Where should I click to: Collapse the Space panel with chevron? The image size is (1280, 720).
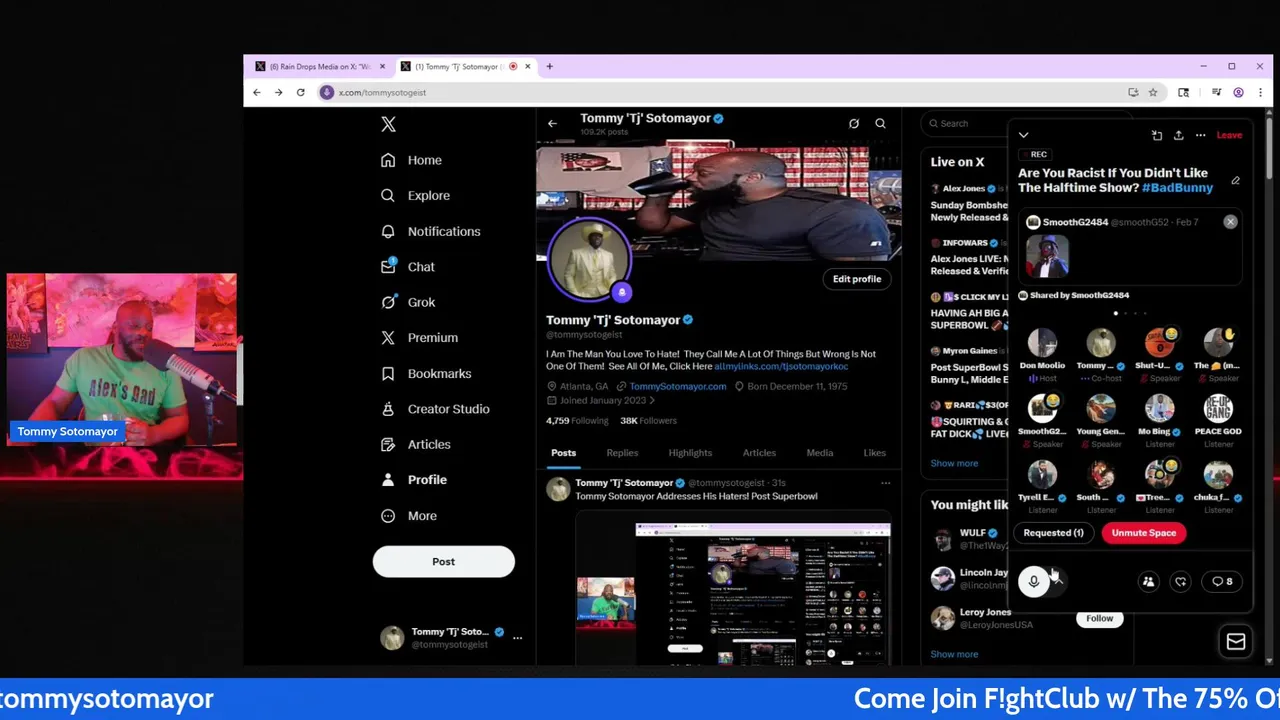(1023, 135)
